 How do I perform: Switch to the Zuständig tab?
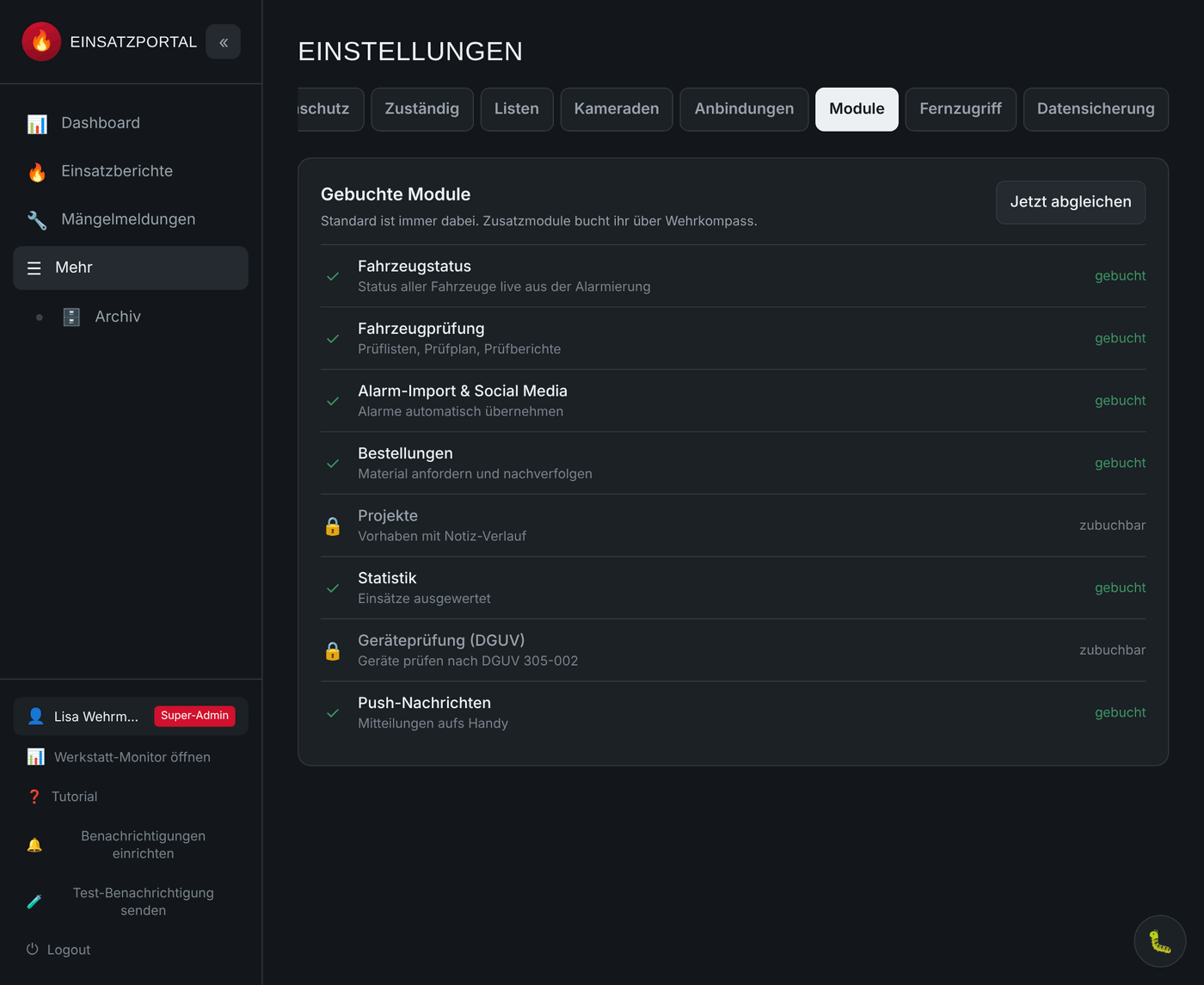[422, 109]
